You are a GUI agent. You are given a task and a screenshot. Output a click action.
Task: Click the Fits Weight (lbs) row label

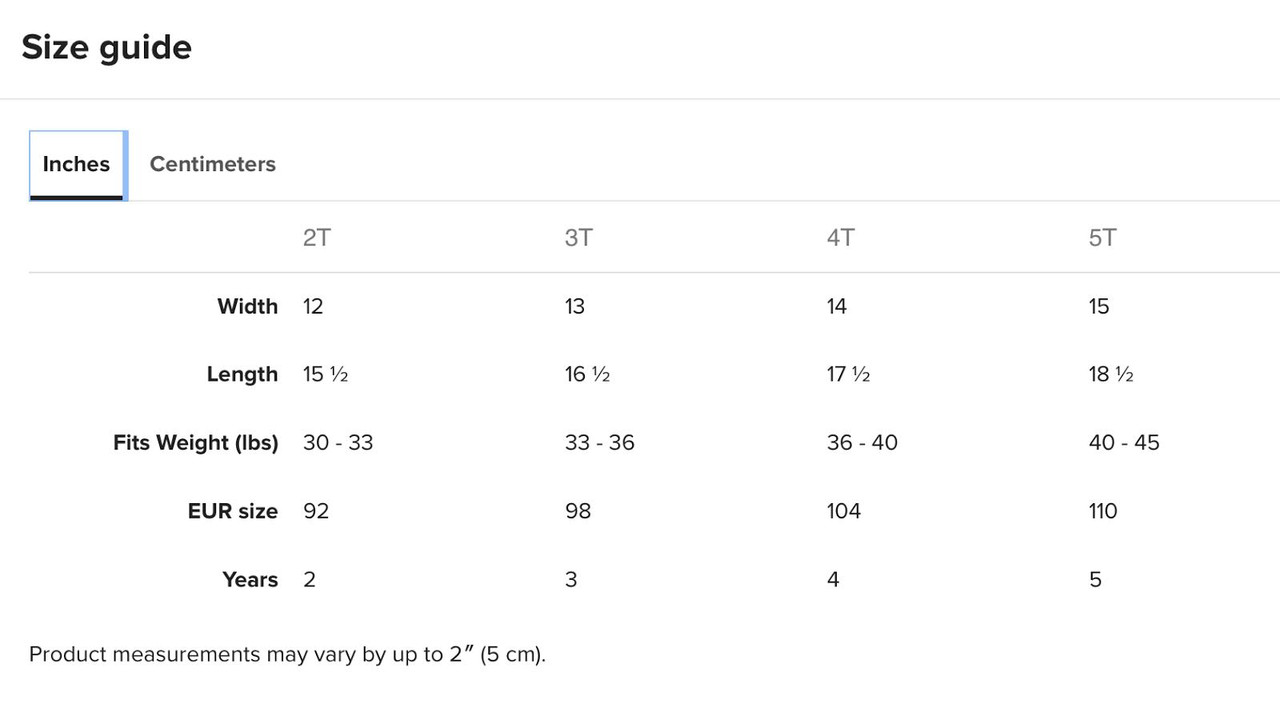point(195,443)
